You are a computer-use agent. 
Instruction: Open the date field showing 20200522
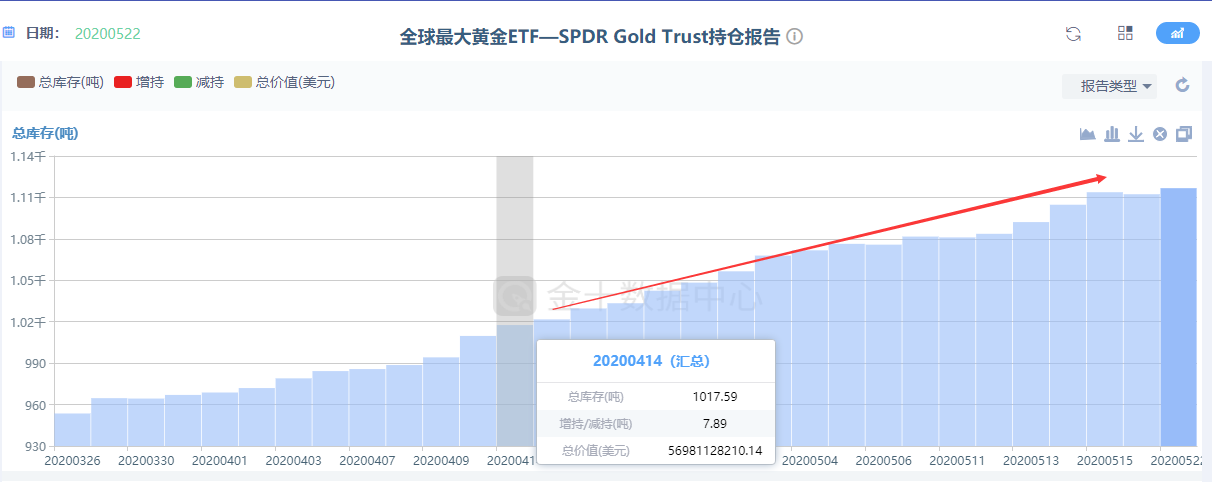click(108, 33)
